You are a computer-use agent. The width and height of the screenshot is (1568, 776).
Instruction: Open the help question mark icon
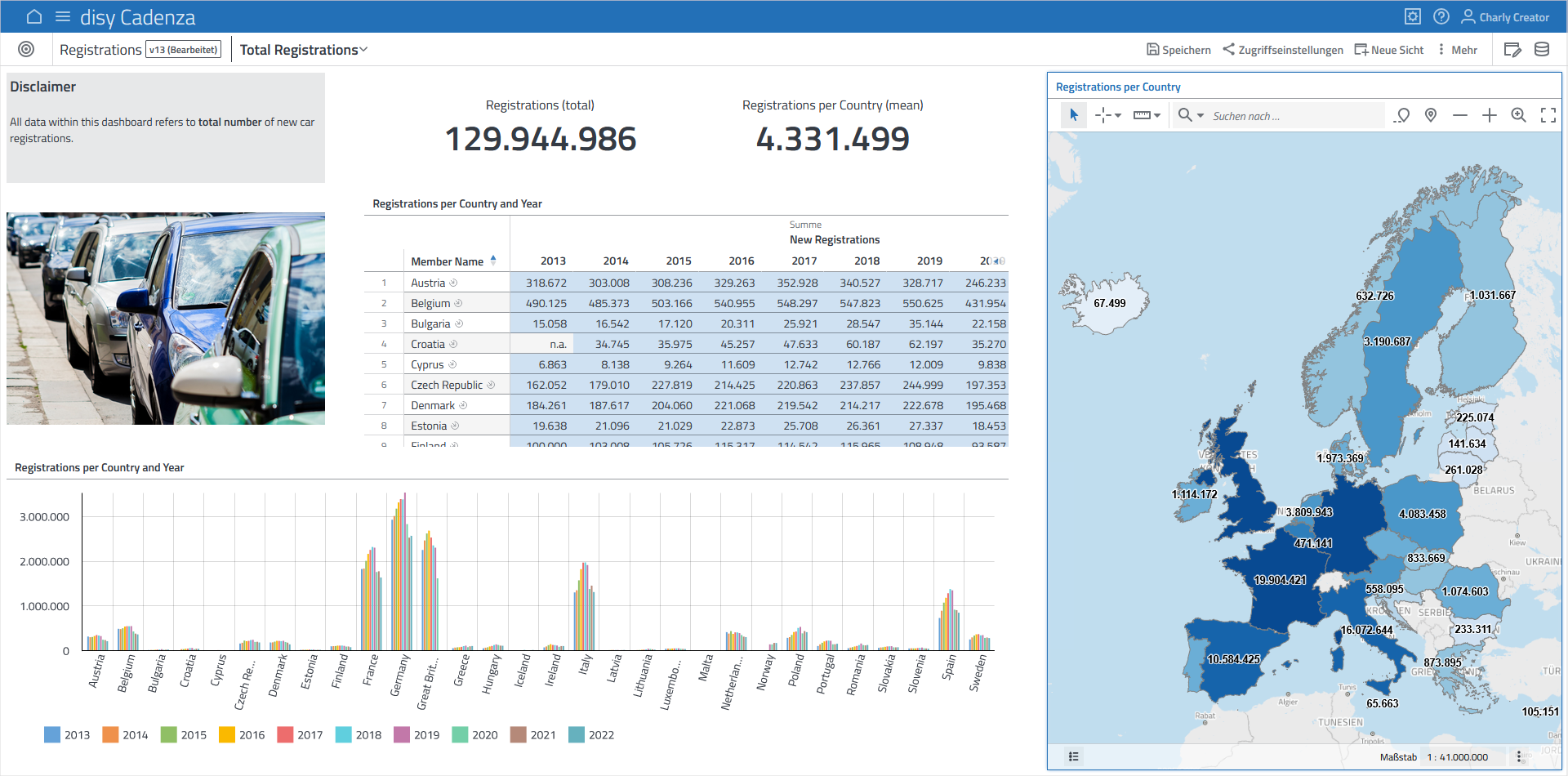coord(1441,17)
